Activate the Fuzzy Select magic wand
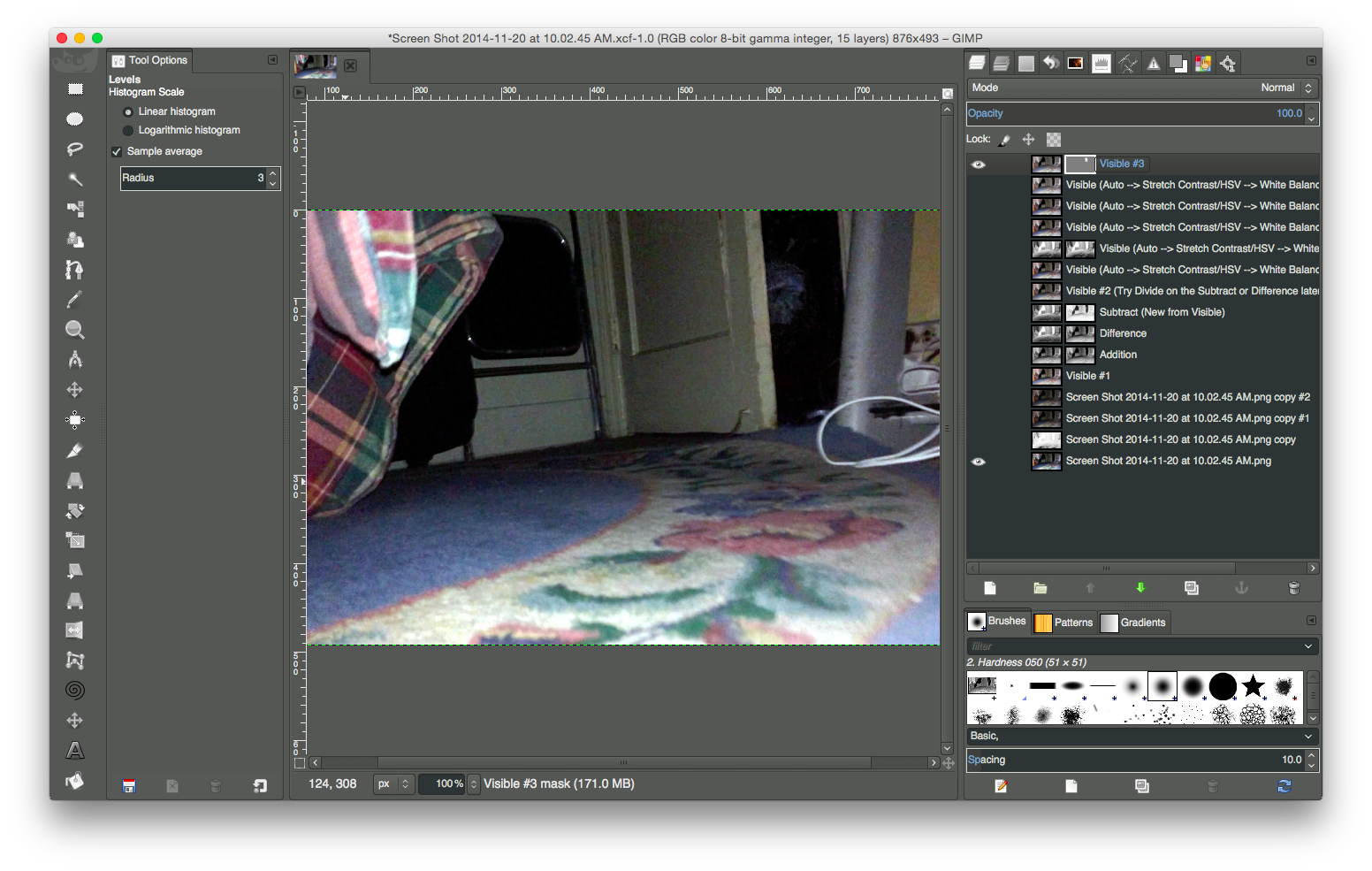 point(75,179)
